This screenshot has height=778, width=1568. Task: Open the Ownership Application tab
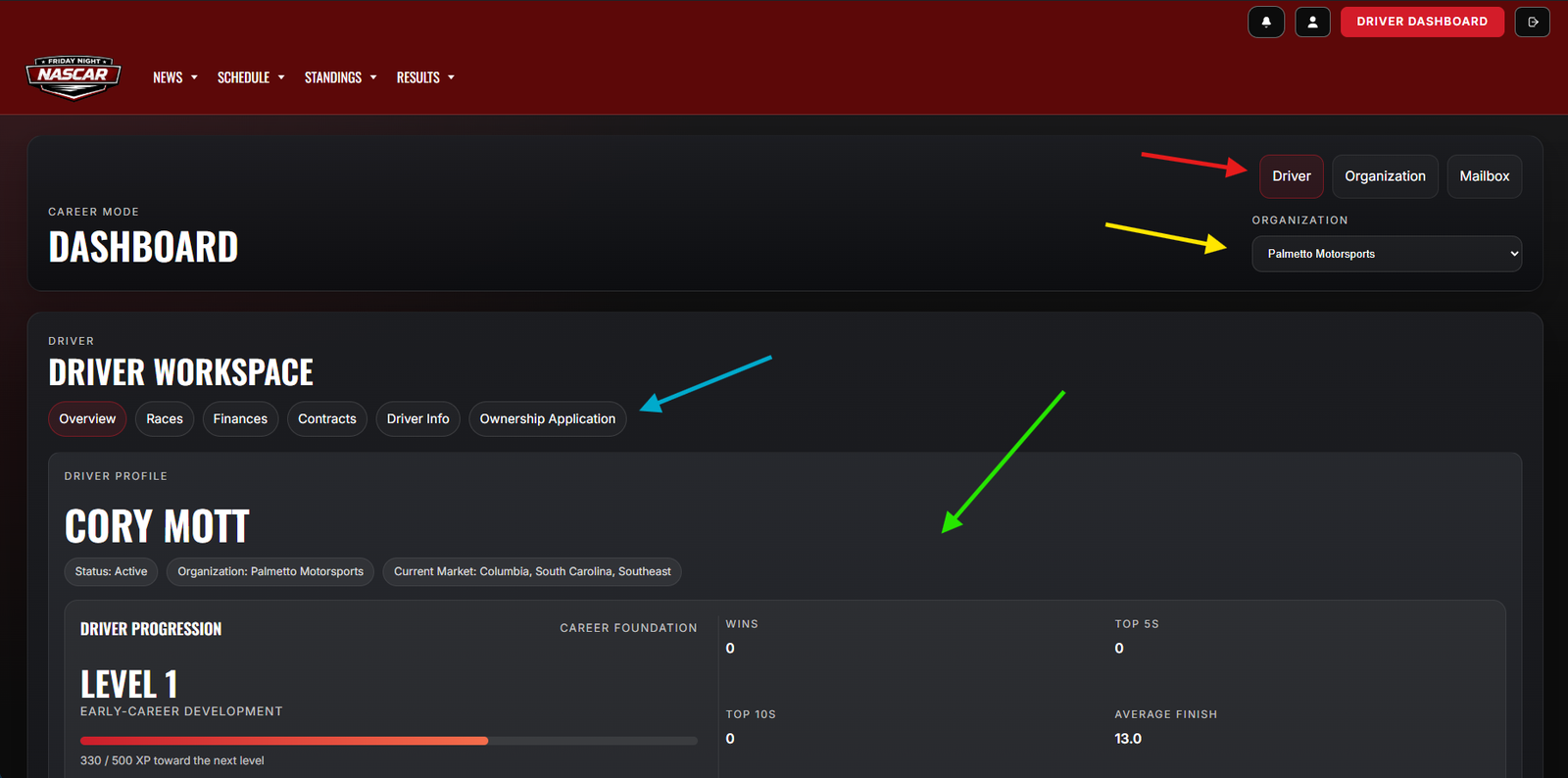(x=548, y=418)
